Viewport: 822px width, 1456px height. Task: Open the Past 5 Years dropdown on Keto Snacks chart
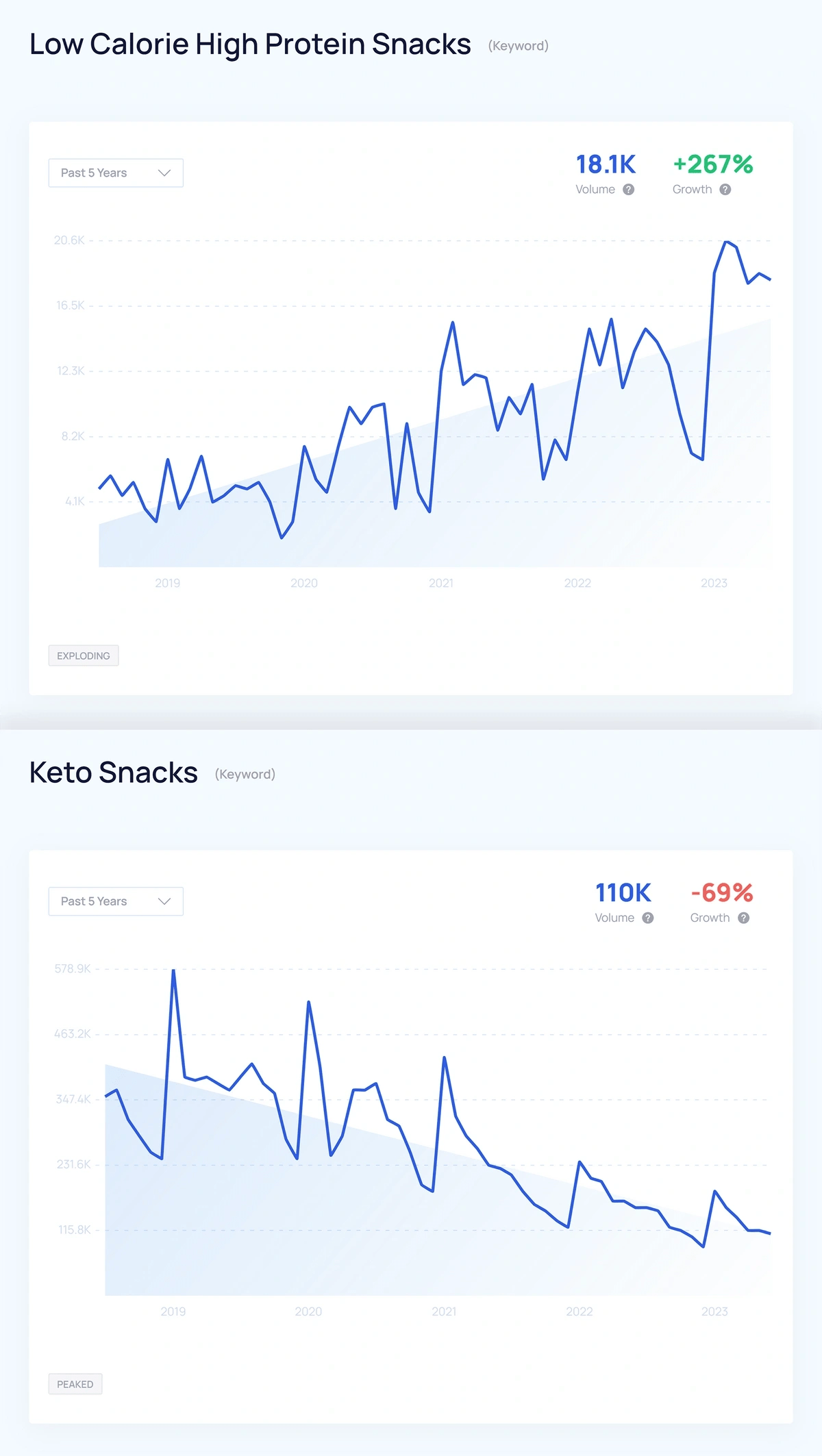115,901
